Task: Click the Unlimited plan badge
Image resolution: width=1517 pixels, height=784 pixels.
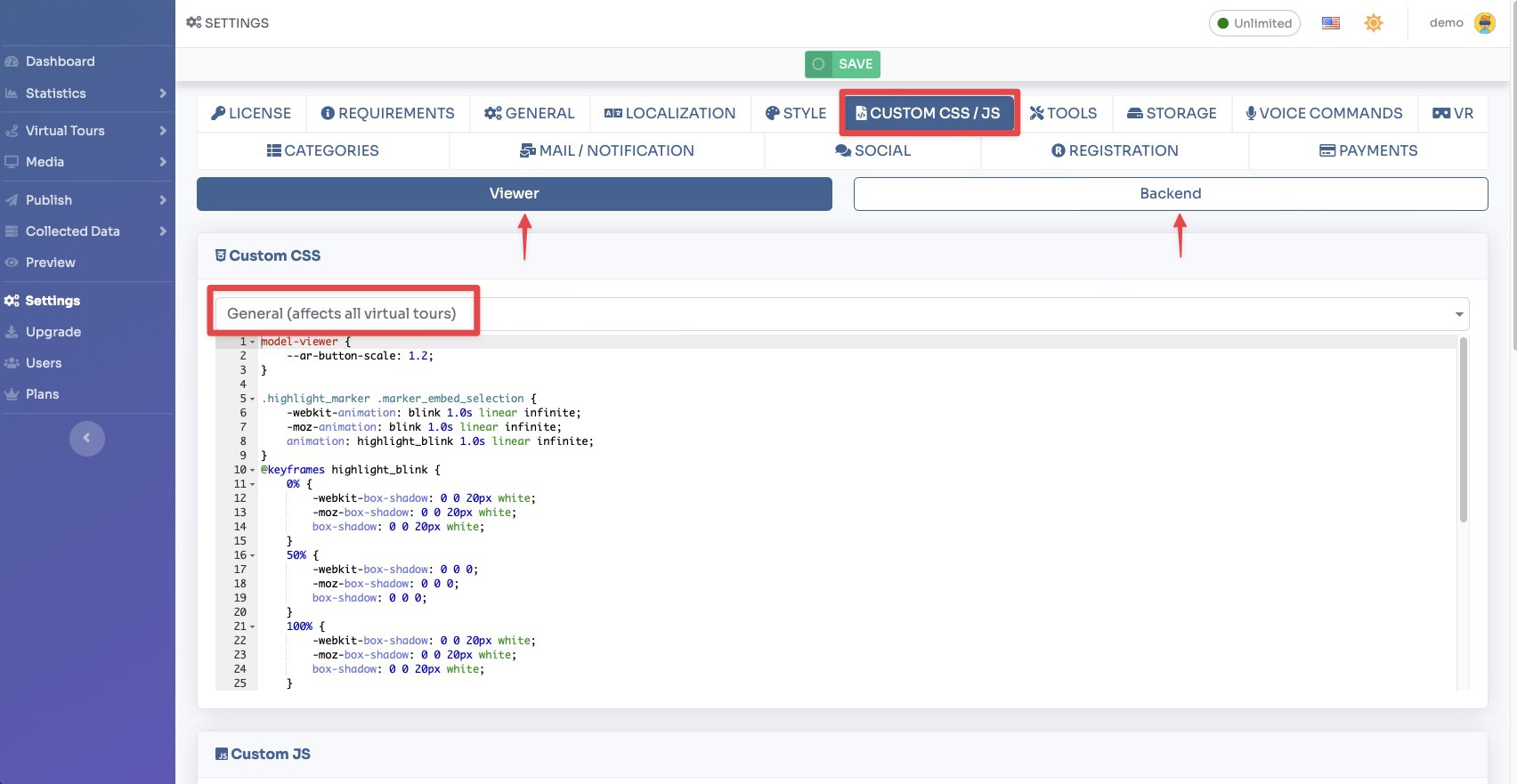Action: [1254, 23]
